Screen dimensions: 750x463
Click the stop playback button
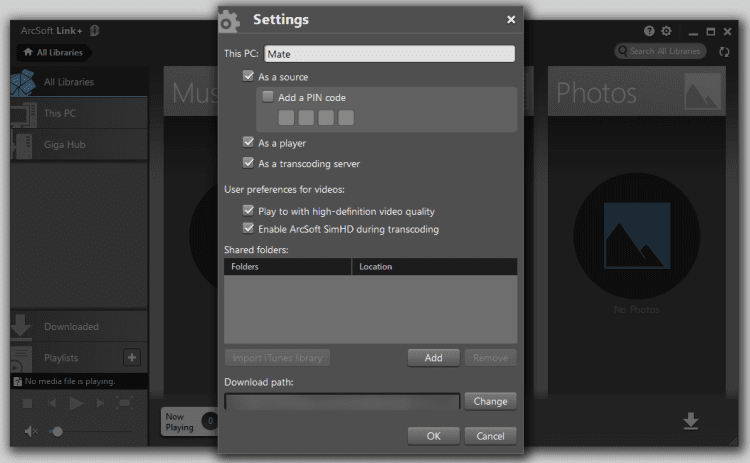pos(27,404)
